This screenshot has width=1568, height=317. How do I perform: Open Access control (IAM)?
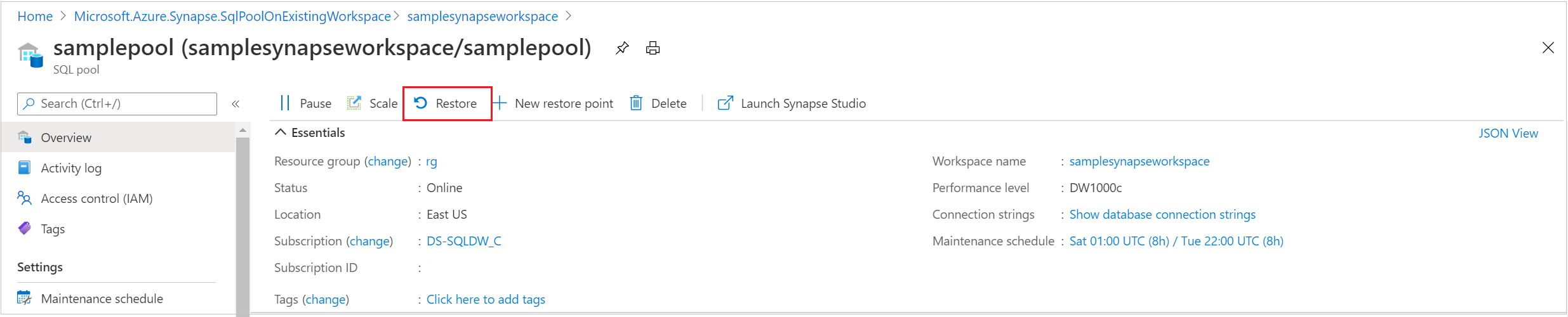pos(96,198)
